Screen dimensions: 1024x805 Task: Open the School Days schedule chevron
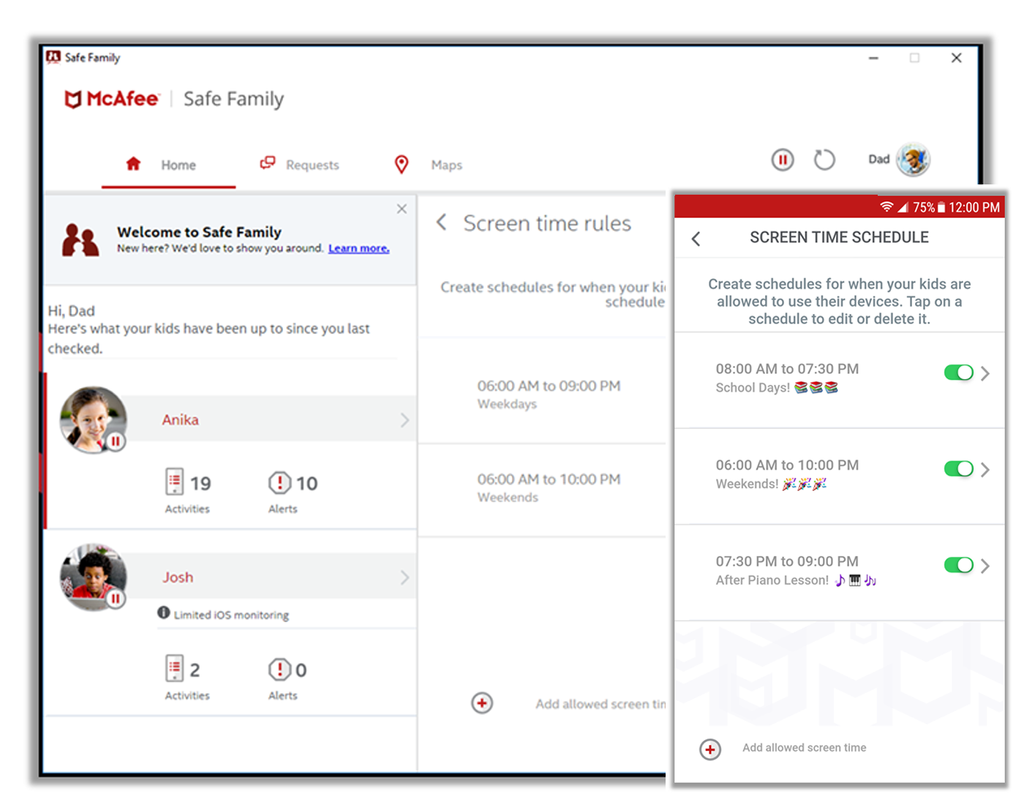(986, 371)
